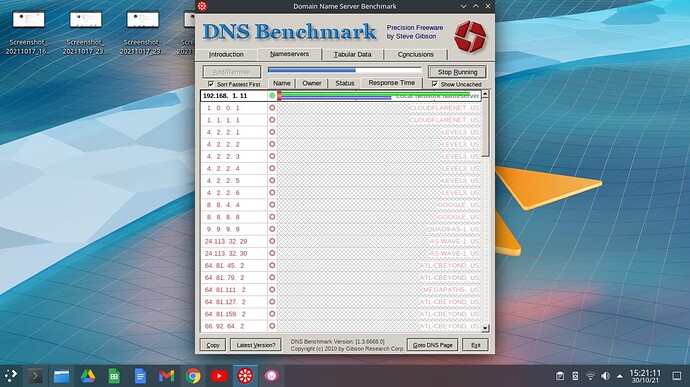Open the Wi-Fi network tray icon
The width and height of the screenshot is (690, 387).
(591, 376)
